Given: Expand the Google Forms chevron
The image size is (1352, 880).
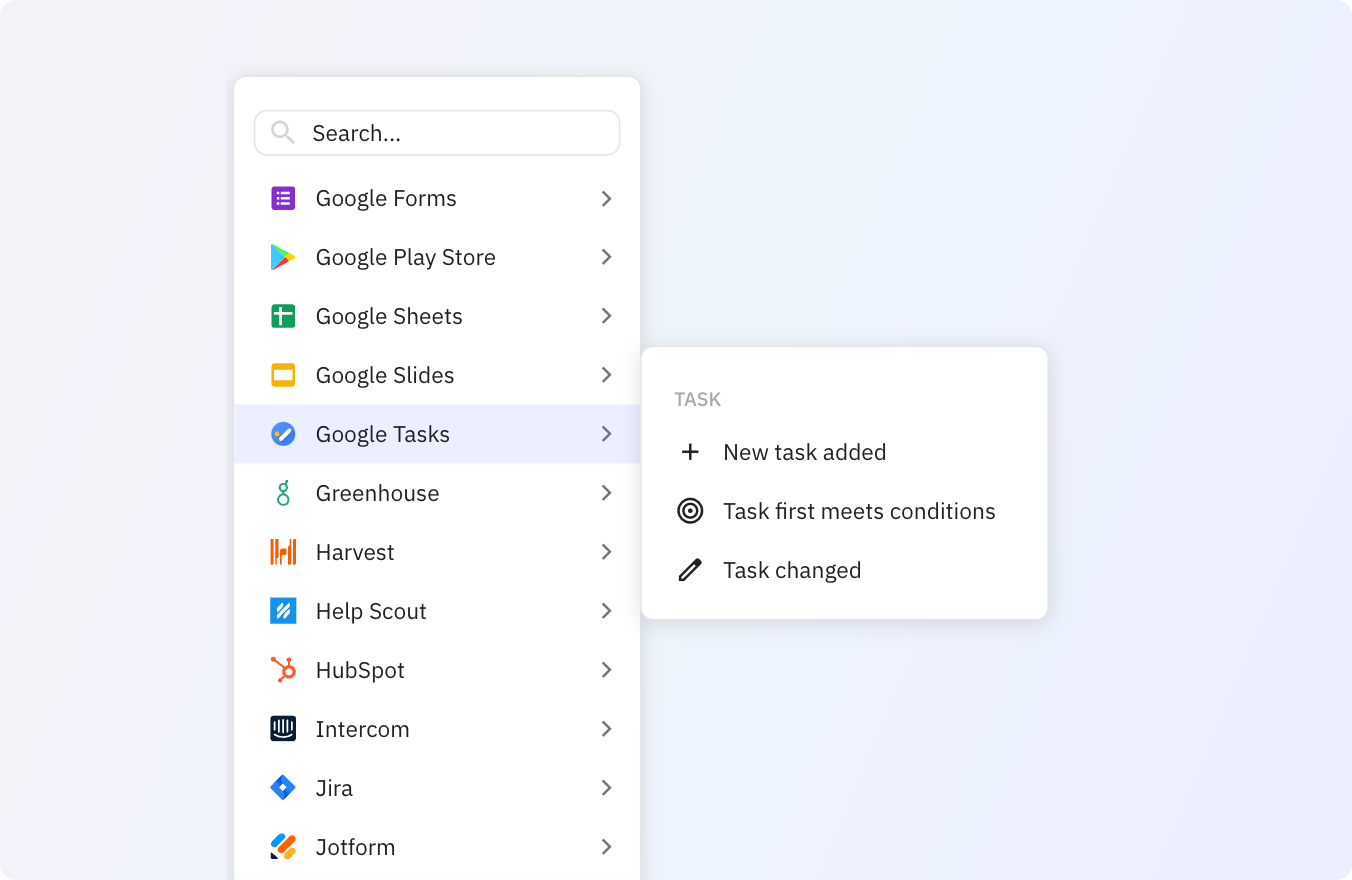Looking at the screenshot, I should click(606, 199).
